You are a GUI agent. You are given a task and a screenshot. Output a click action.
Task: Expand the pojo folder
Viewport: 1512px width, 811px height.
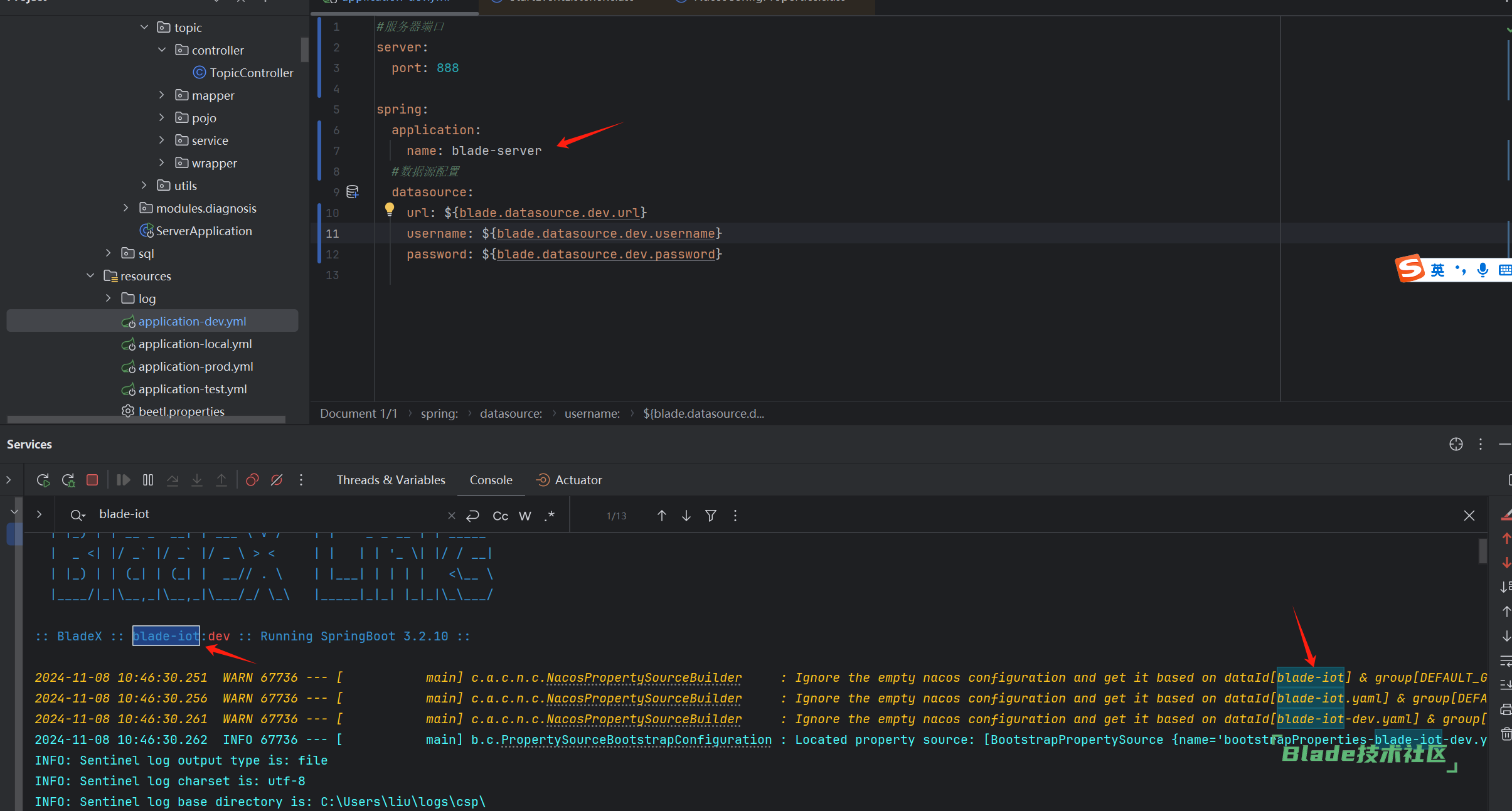(162, 117)
